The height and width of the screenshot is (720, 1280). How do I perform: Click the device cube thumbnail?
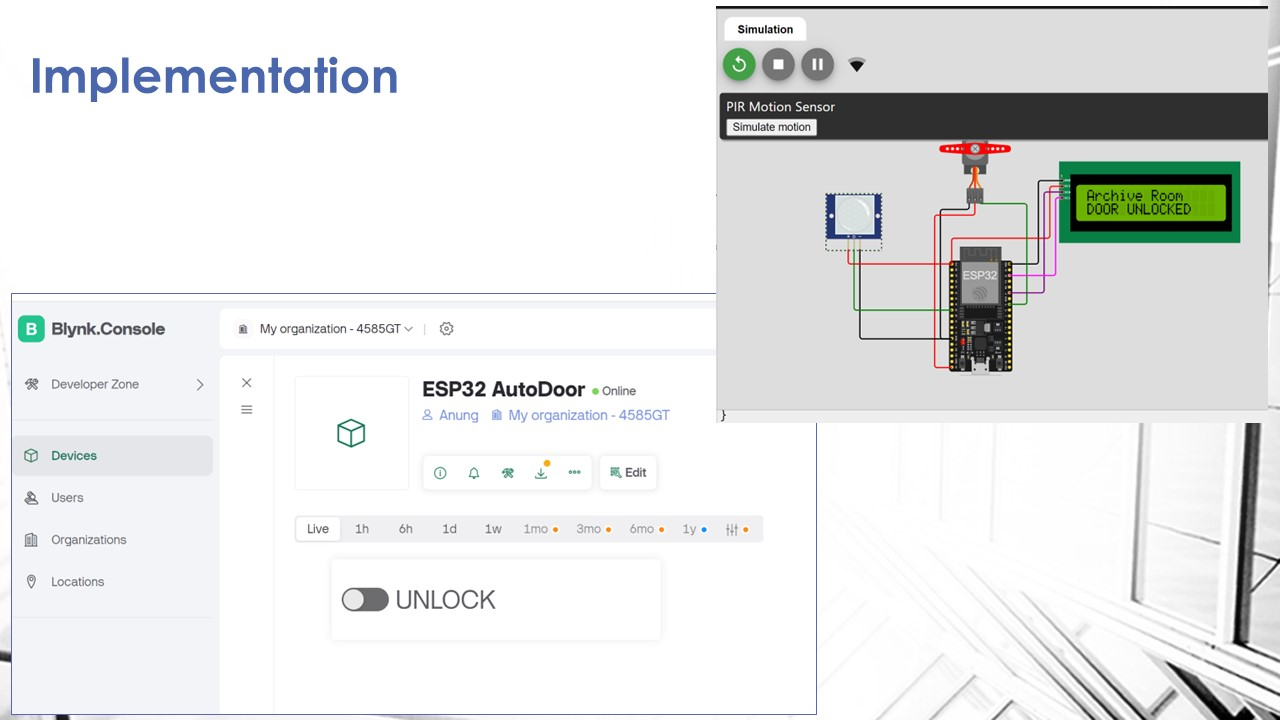click(351, 433)
